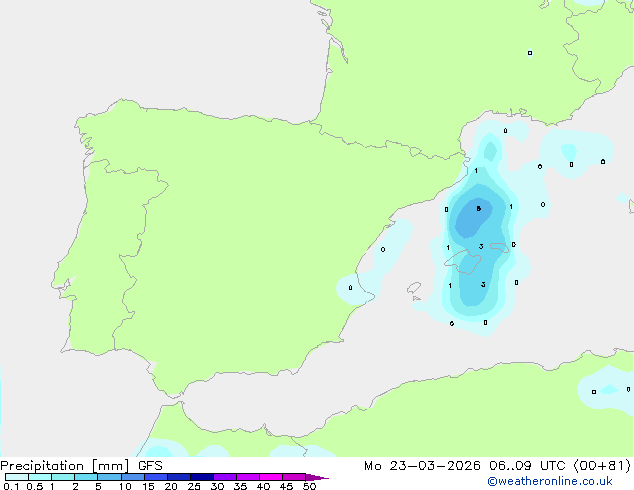
Task: Click the '35' legend scale value
Action: click(x=240, y=486)
